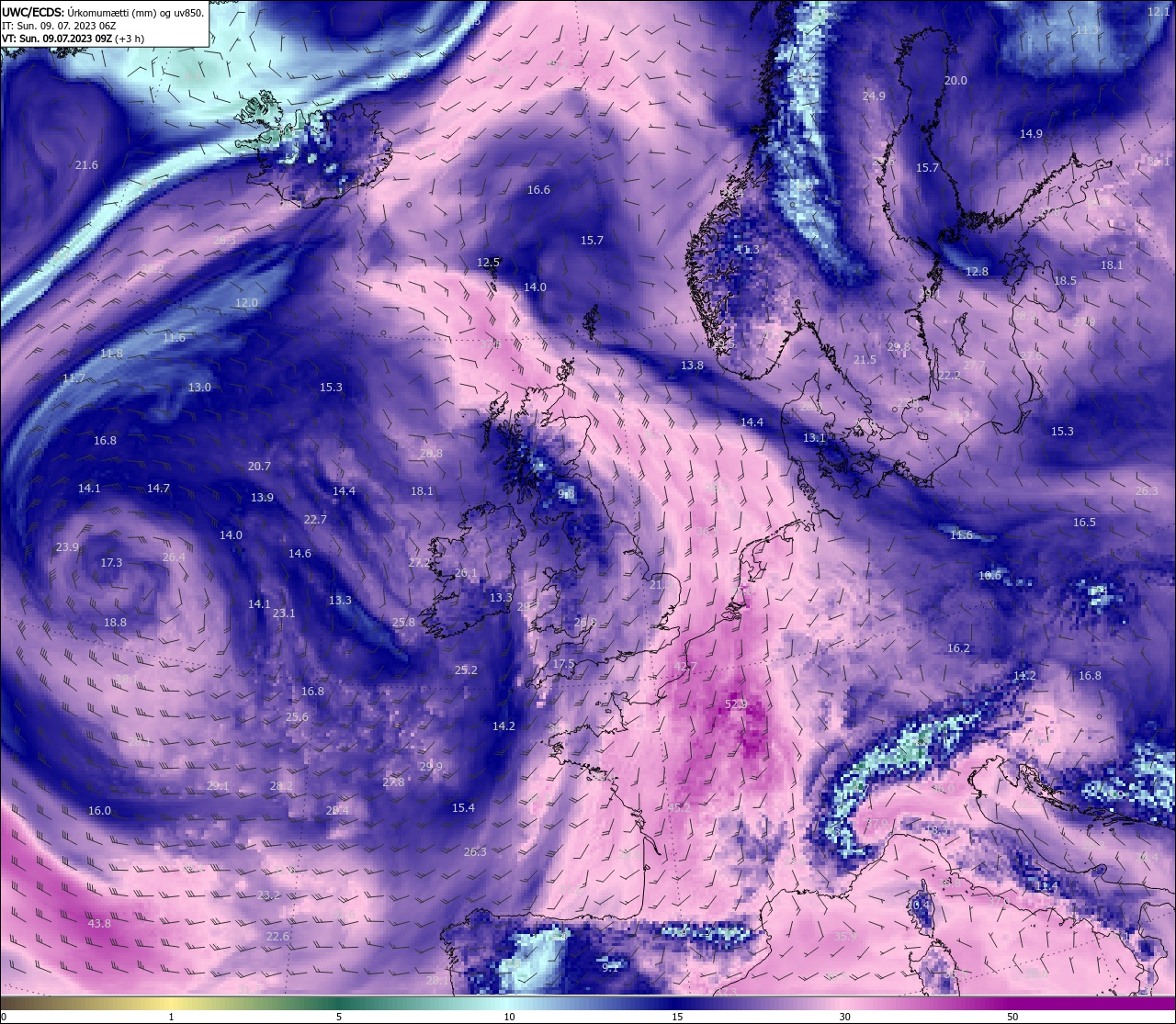Image resolution: width=1176 pixels, height=1024 pixels.
Task: Click the 12.5 value near the Faroe Islands
Action: (x=488, y=263)
